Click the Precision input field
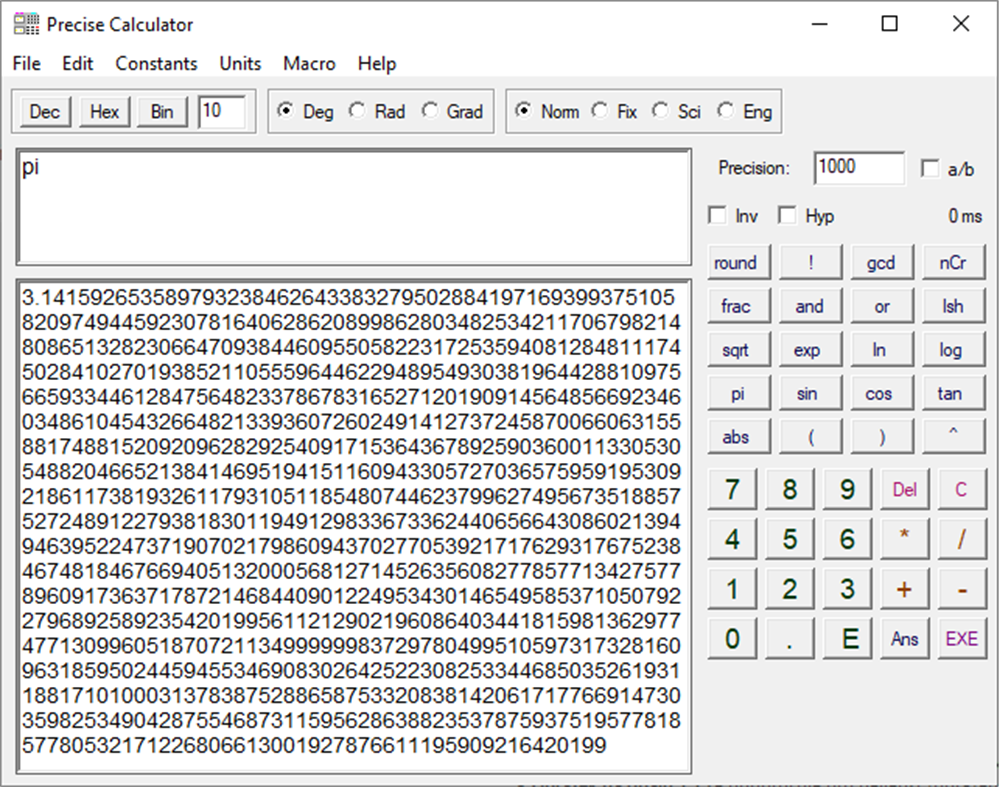The image size is (999, 787). pyautogui.click(x=857, y=167)
